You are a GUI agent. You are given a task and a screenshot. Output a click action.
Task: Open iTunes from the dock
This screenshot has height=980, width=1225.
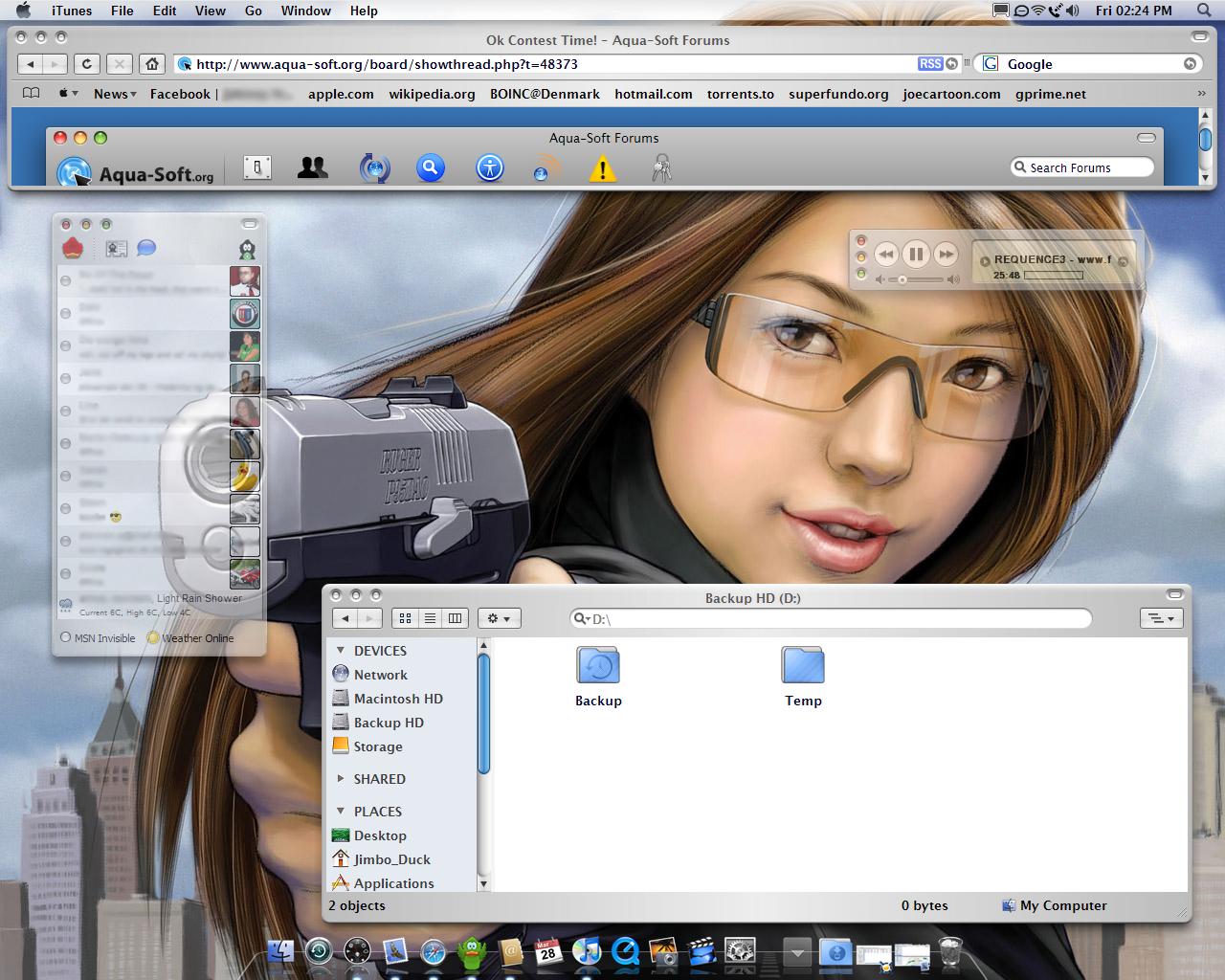tap(587, 951)
